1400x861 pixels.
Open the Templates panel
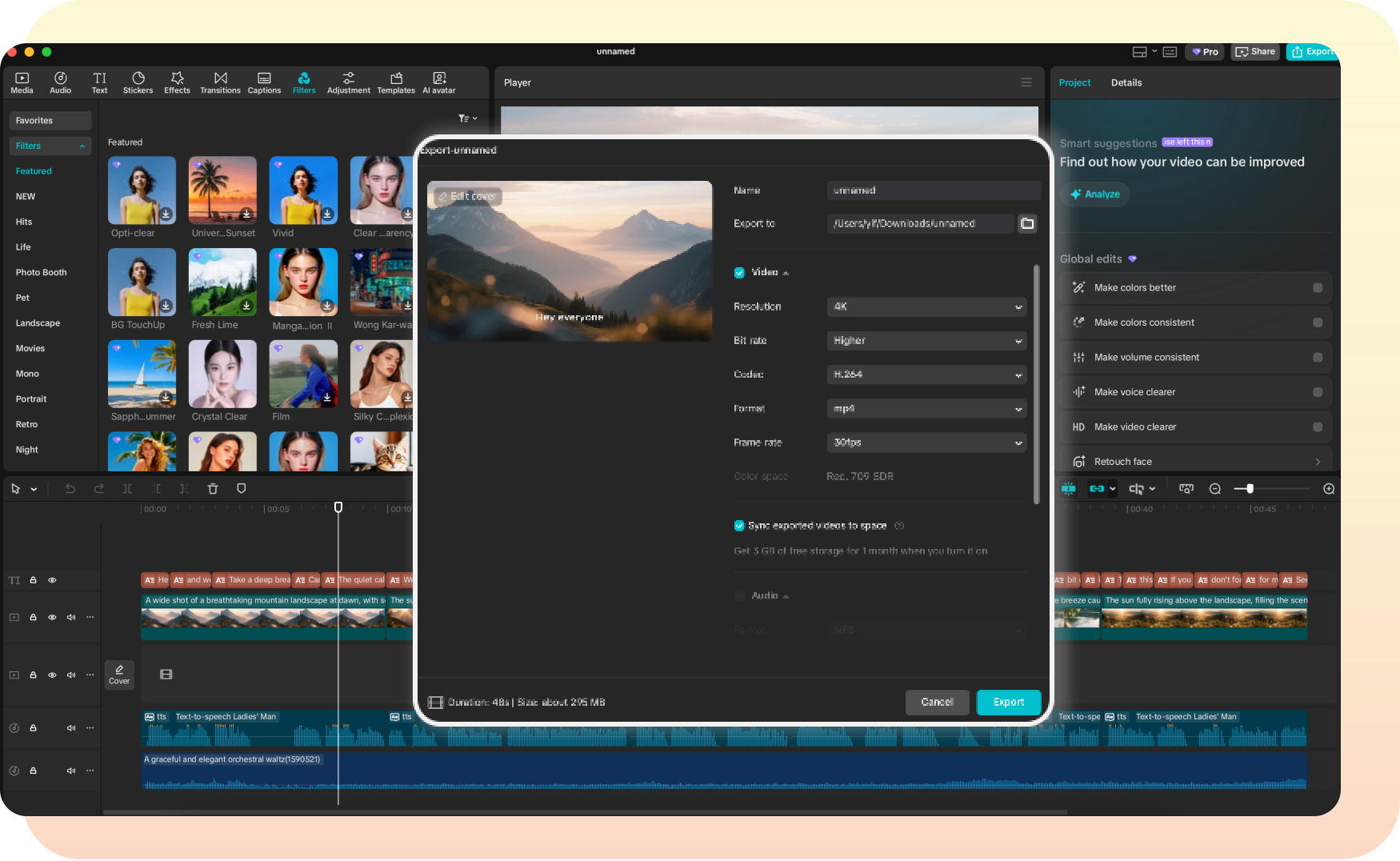[395, 82]
